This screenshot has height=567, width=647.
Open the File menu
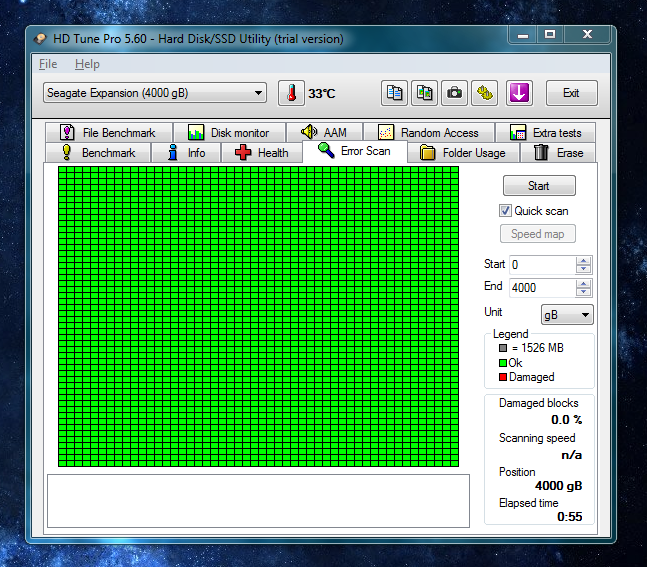pyautogui.click(x=48, y=64)
